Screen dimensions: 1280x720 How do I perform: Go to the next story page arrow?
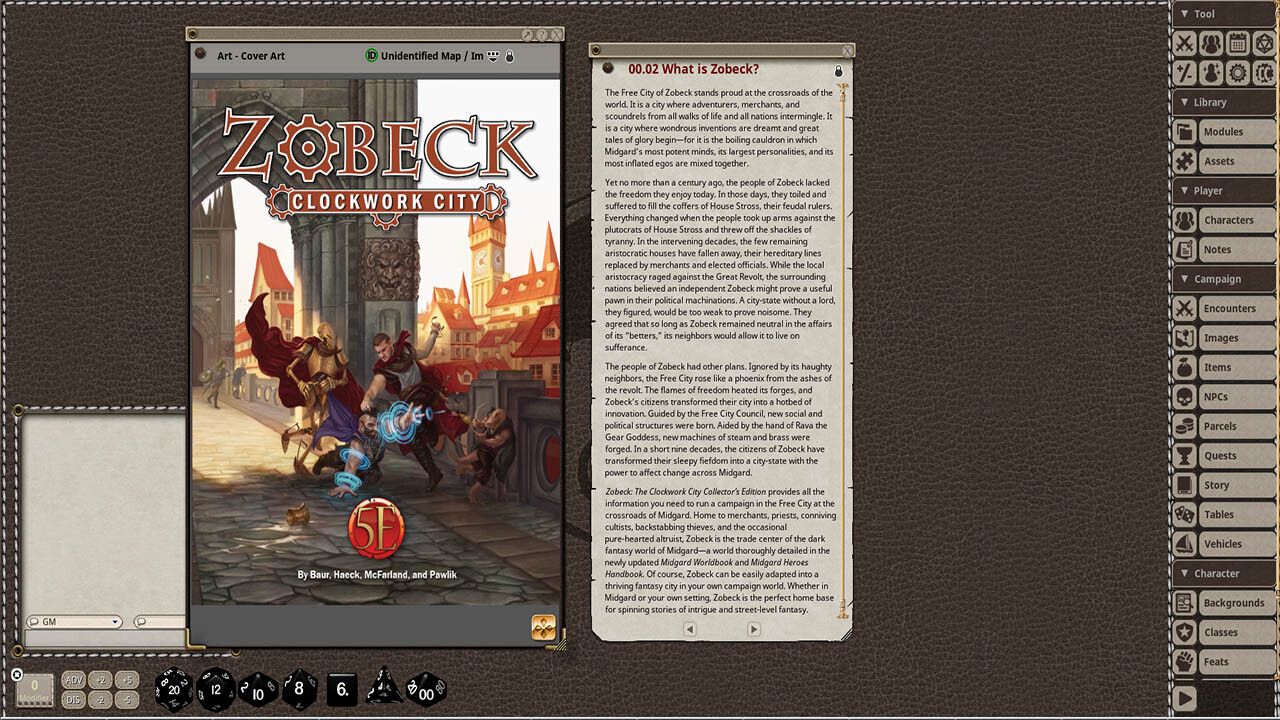(755, 629)
